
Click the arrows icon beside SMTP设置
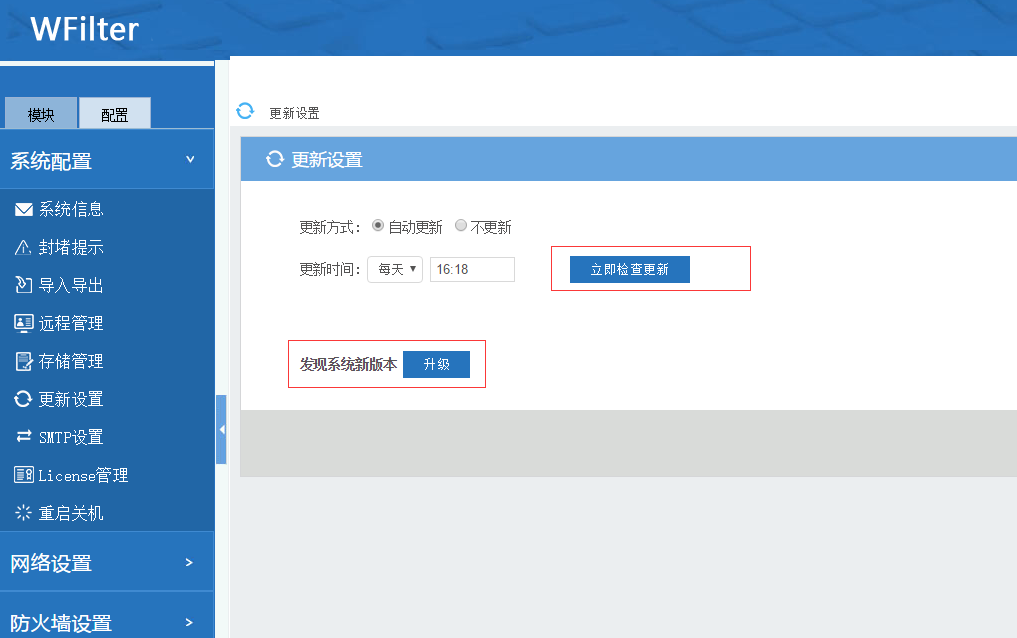coord(24,437)
